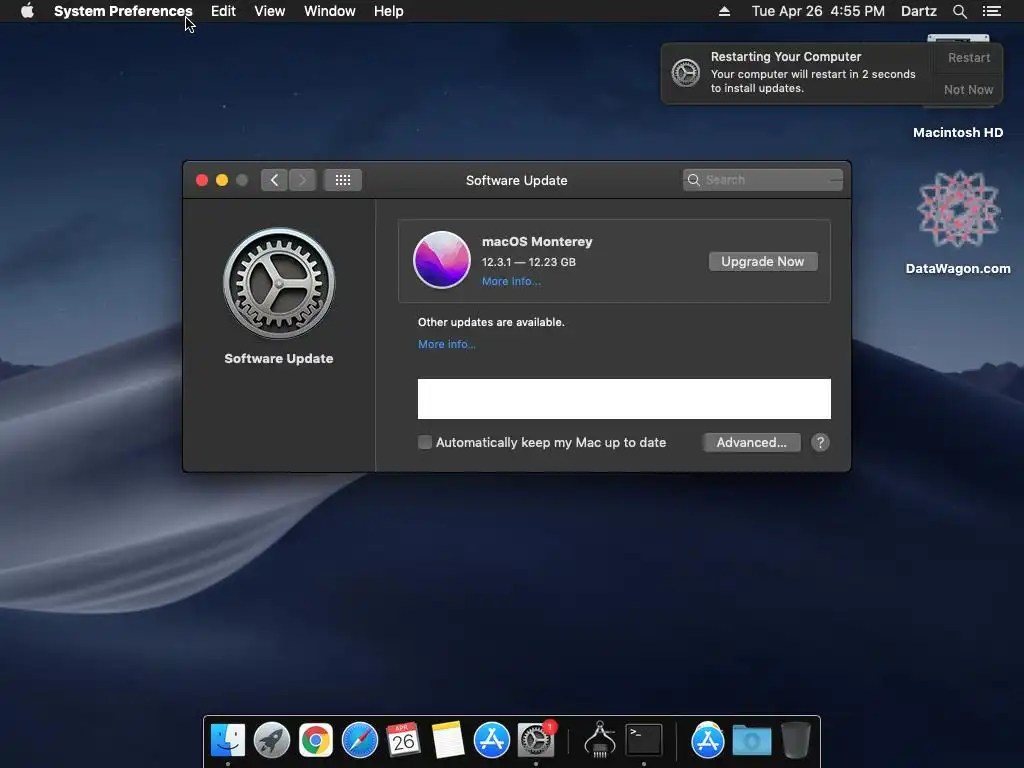Open Terminal from the Dock
This screenshot has height=768, width=1024.
tap(644, 740)
